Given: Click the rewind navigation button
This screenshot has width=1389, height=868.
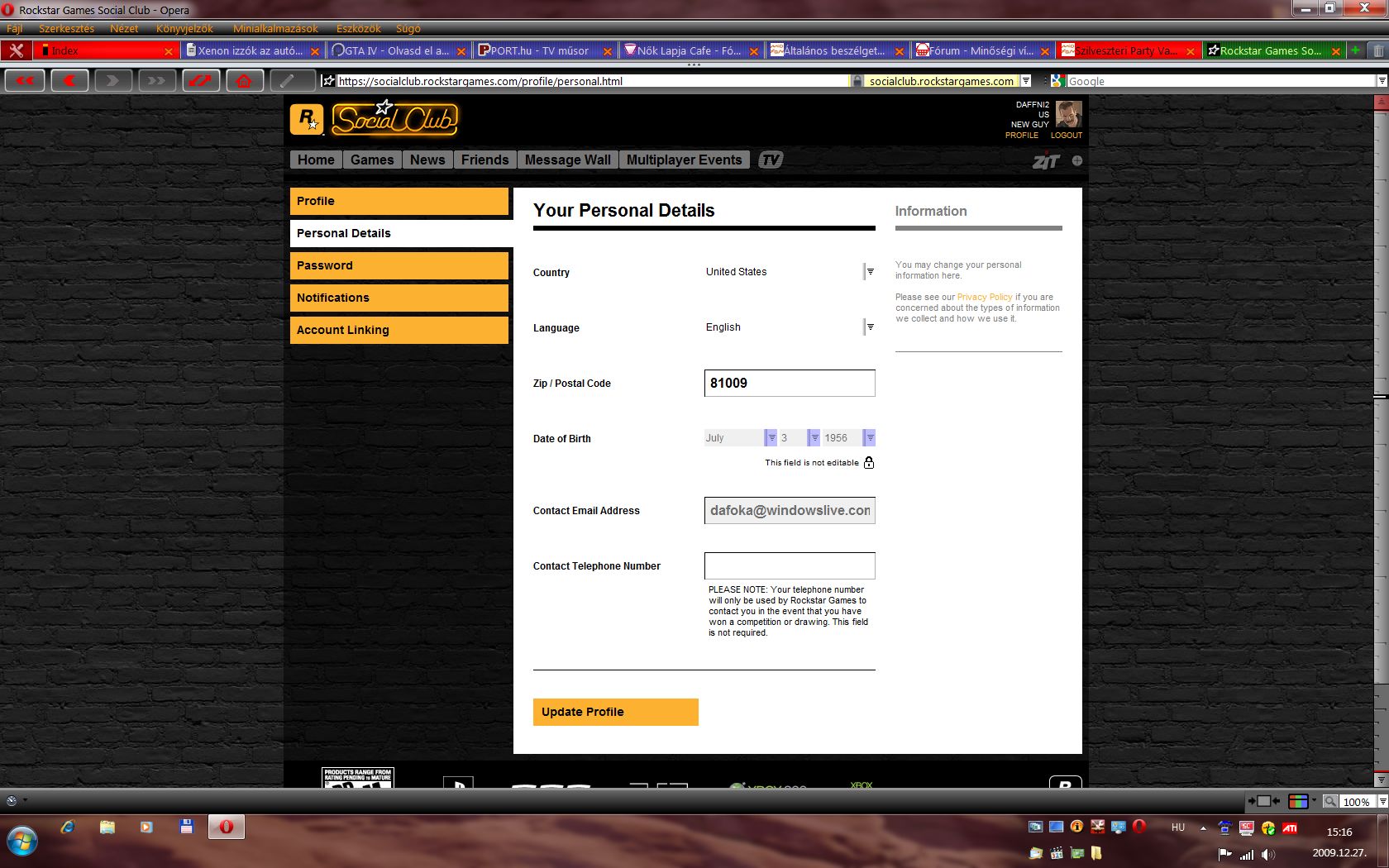Looking at the screenshot, I should [x=25, y=80].
